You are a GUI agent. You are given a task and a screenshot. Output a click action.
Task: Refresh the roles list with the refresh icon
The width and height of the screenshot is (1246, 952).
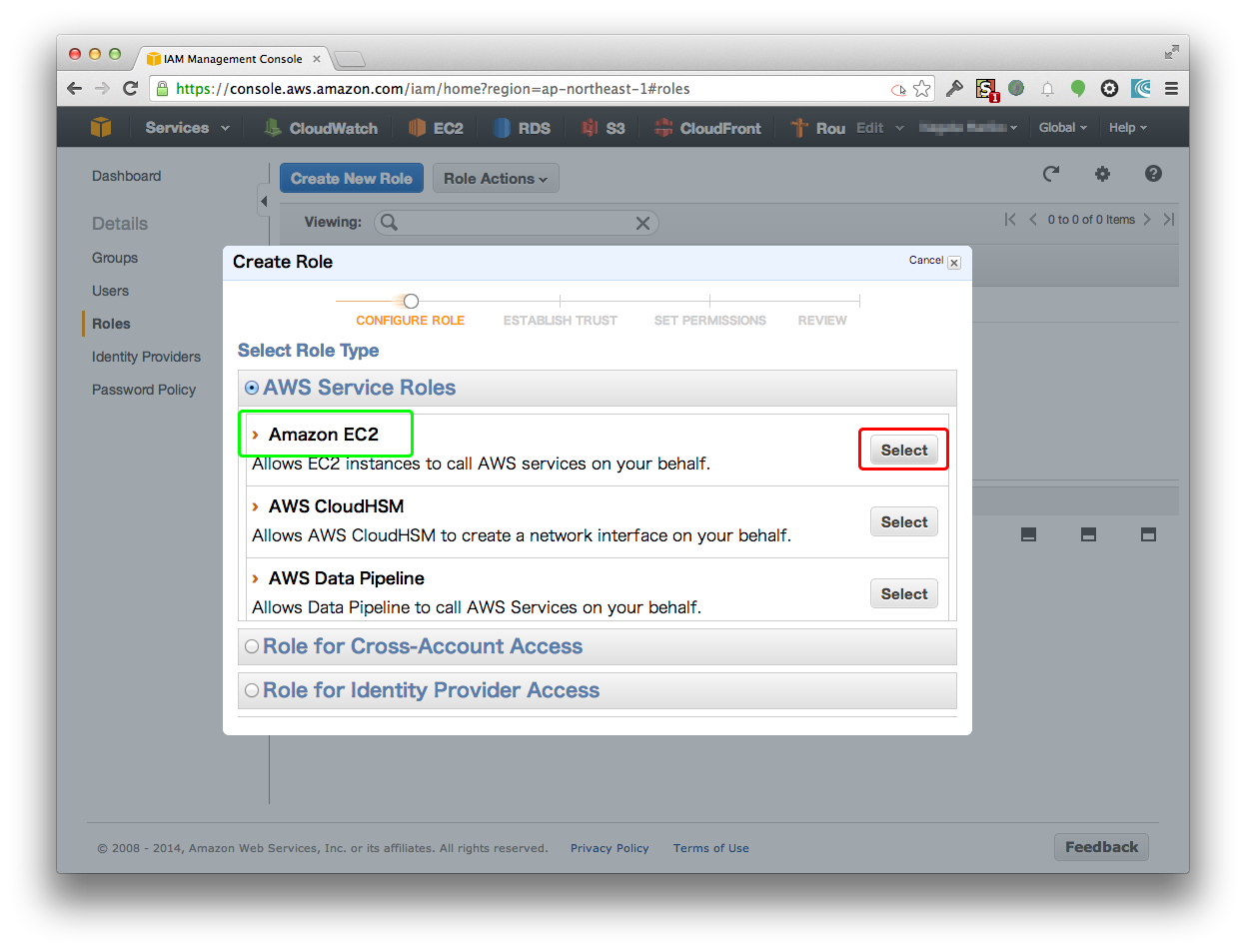[x=1051, y=174]
